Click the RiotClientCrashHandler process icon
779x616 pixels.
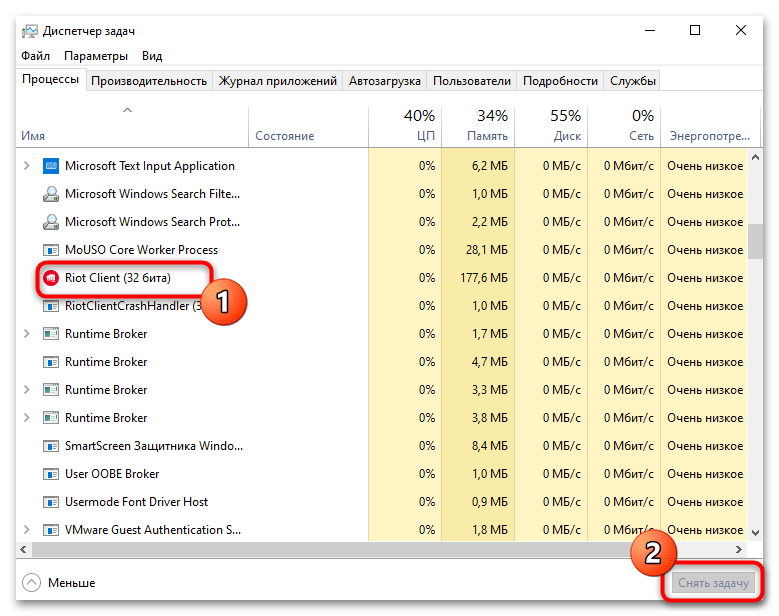point(51,306)
